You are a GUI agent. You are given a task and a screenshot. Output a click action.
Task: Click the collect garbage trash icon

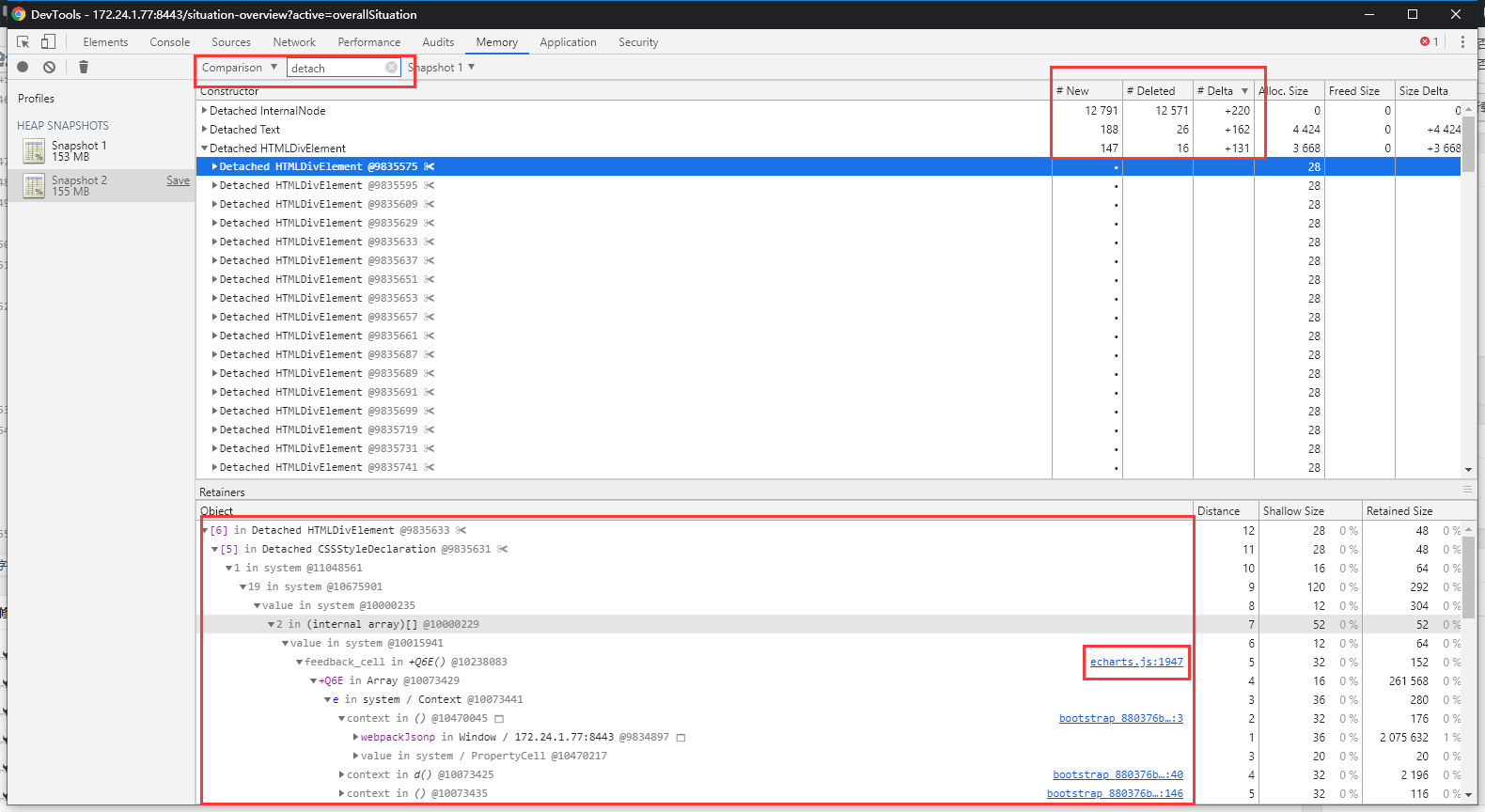84,67
